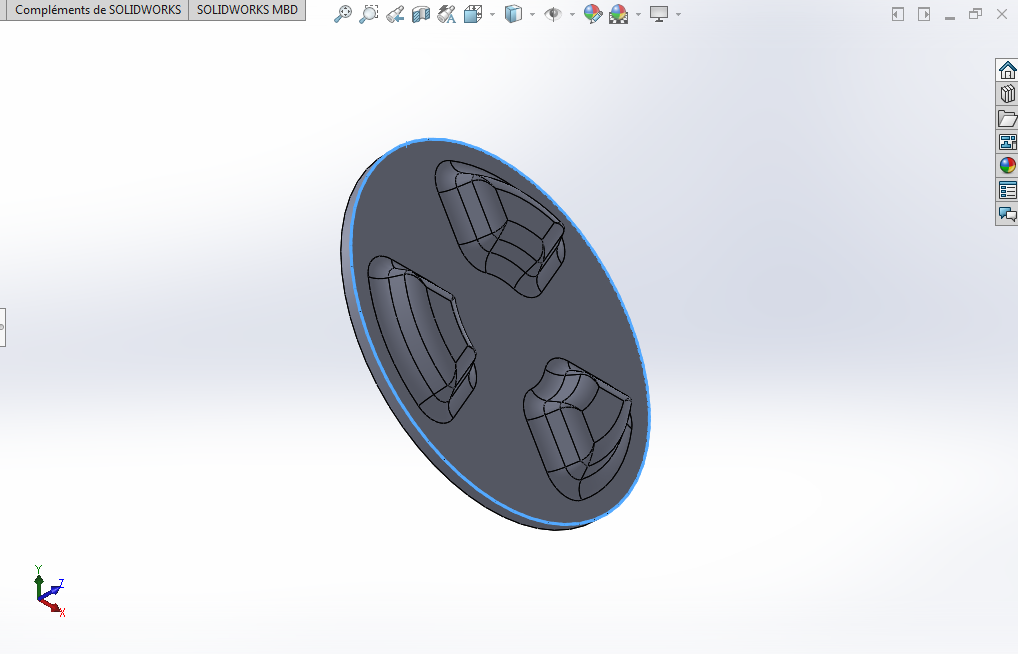Toggle the Section View tool
Viewport: 1018px width, 654px height.
point(421,14)
